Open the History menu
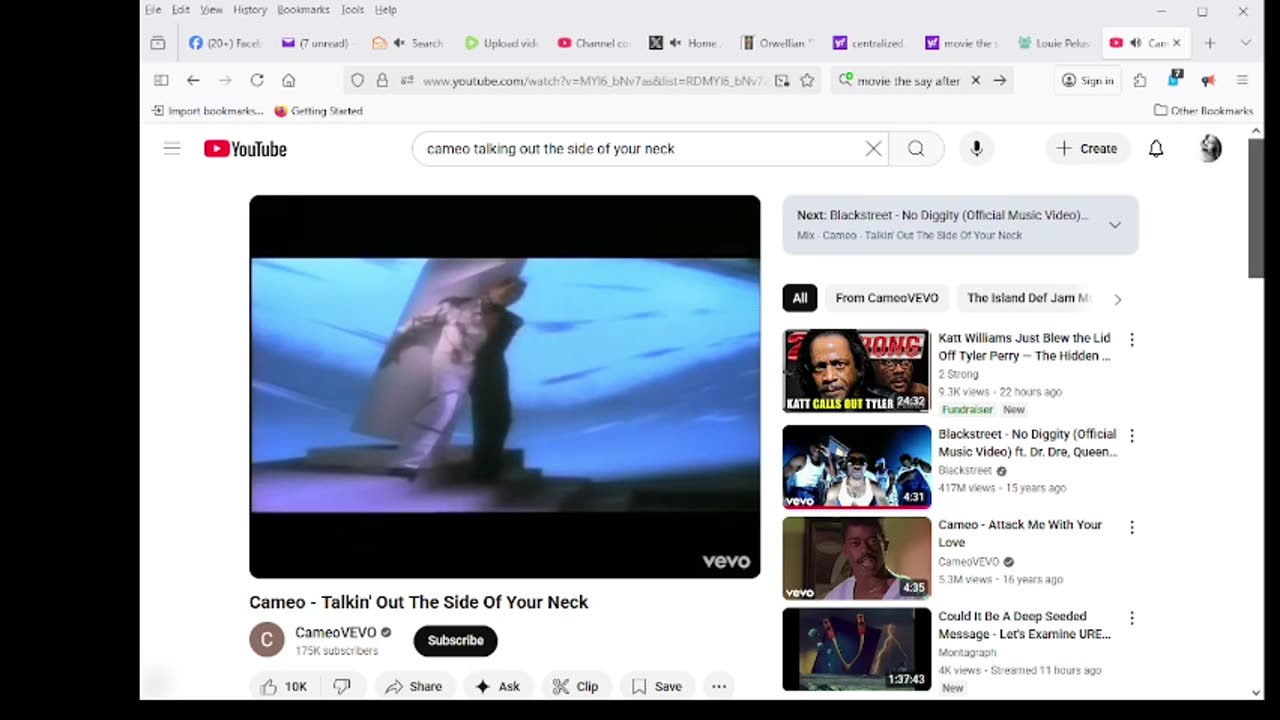This screenshot has width=1280, height=720. 250,10
